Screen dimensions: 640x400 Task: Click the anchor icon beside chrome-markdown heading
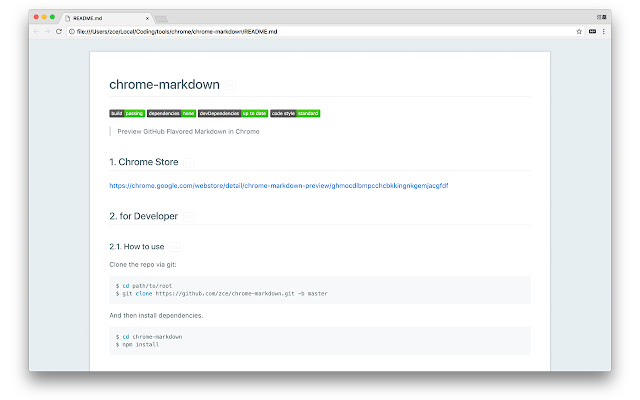230,85
